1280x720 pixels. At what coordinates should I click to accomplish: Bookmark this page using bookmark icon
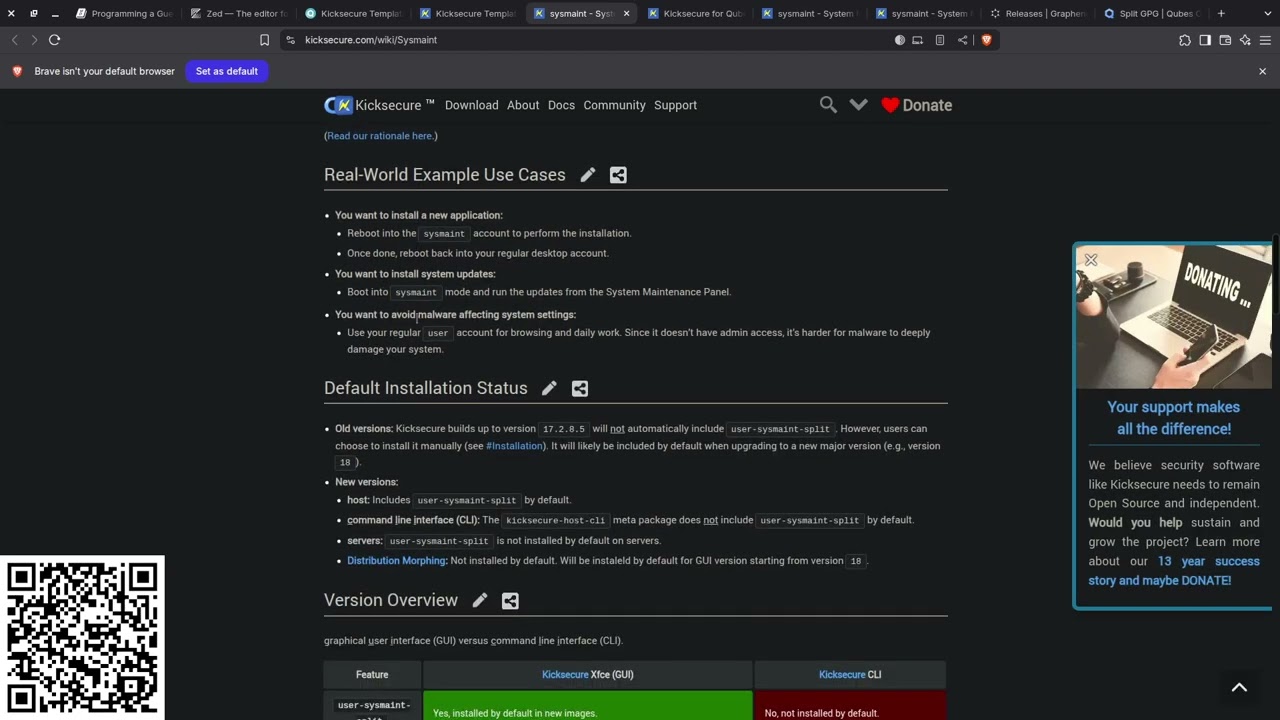264,40
